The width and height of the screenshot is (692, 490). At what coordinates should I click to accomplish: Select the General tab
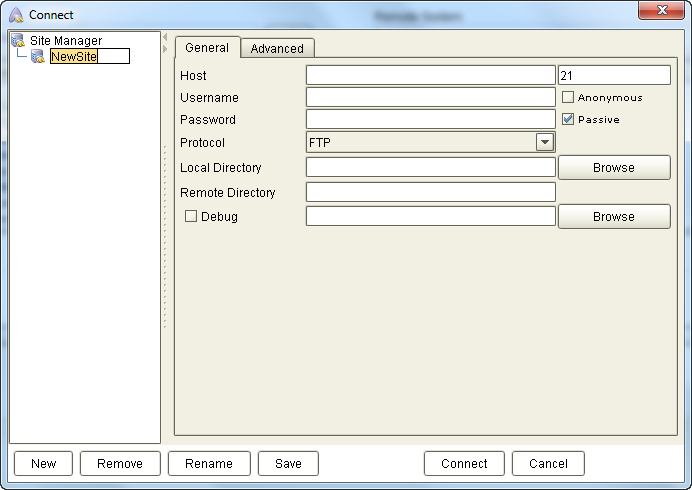pyautogui.click(x=207, y=48)
